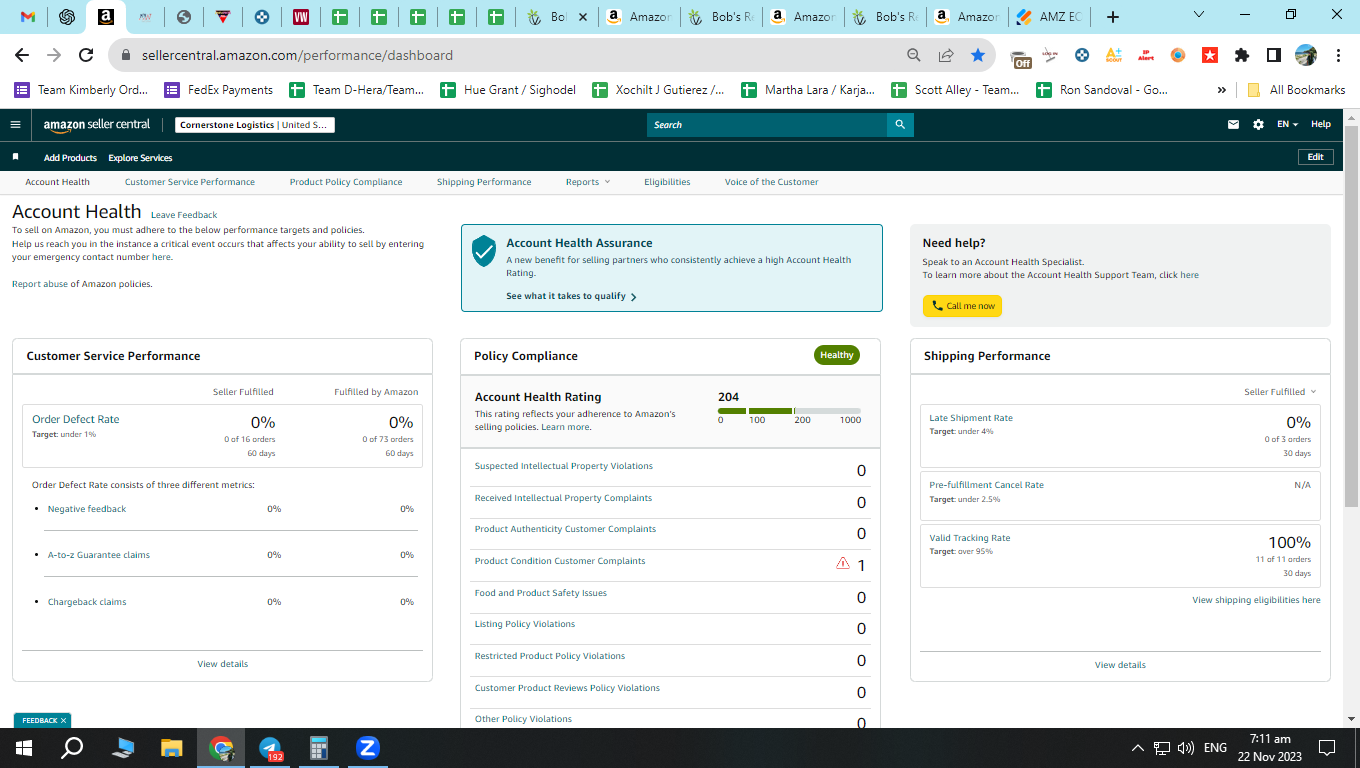Open the Windows Start menu
This screenshot has height=768, width=1360.
(x=23, y=748)
